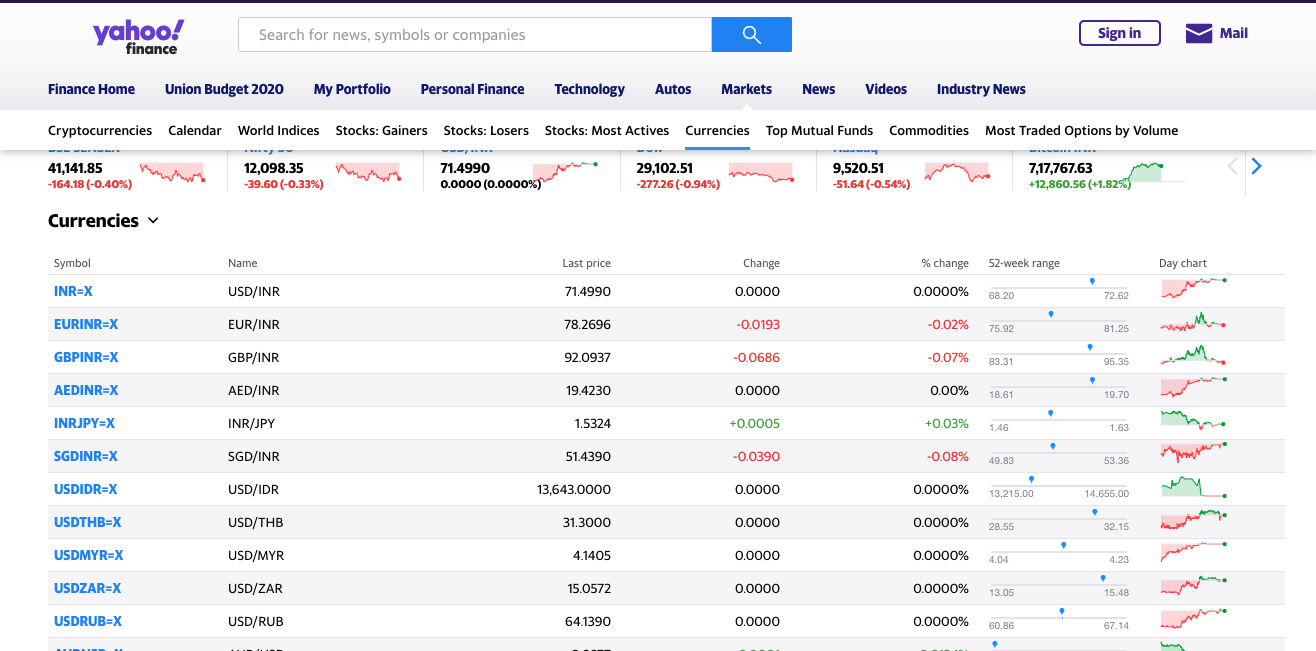The height and width of the screenshot is (651, 1316).
Task: Click the 52-week range slider for USD/IDR
Action: pyautogui.click(x=1058, y=487)
